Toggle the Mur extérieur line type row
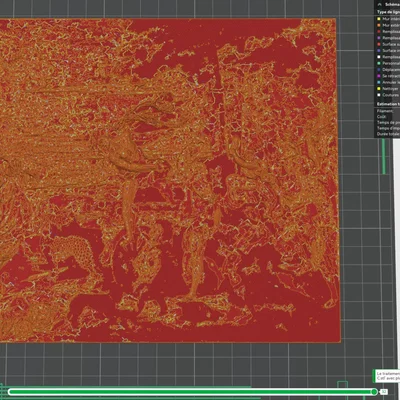The height and width of the screenshot is (400, 400). [388, 25]
